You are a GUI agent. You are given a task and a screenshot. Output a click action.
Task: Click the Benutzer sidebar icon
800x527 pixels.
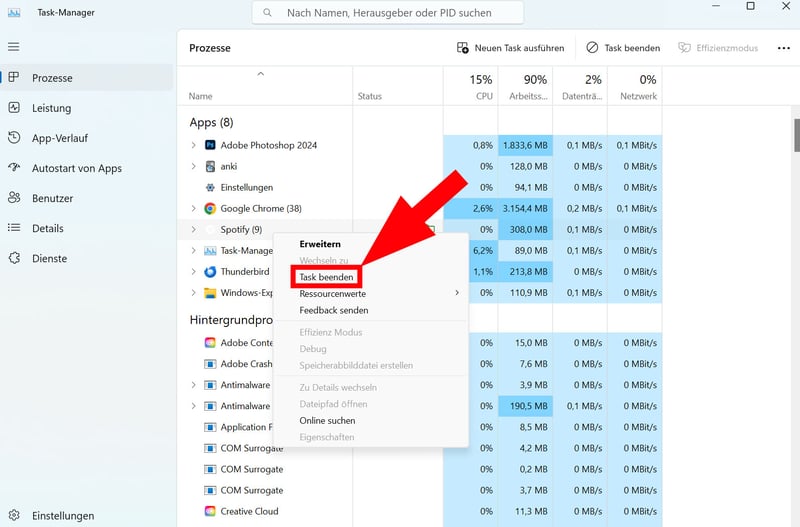[x=14, y=198]
